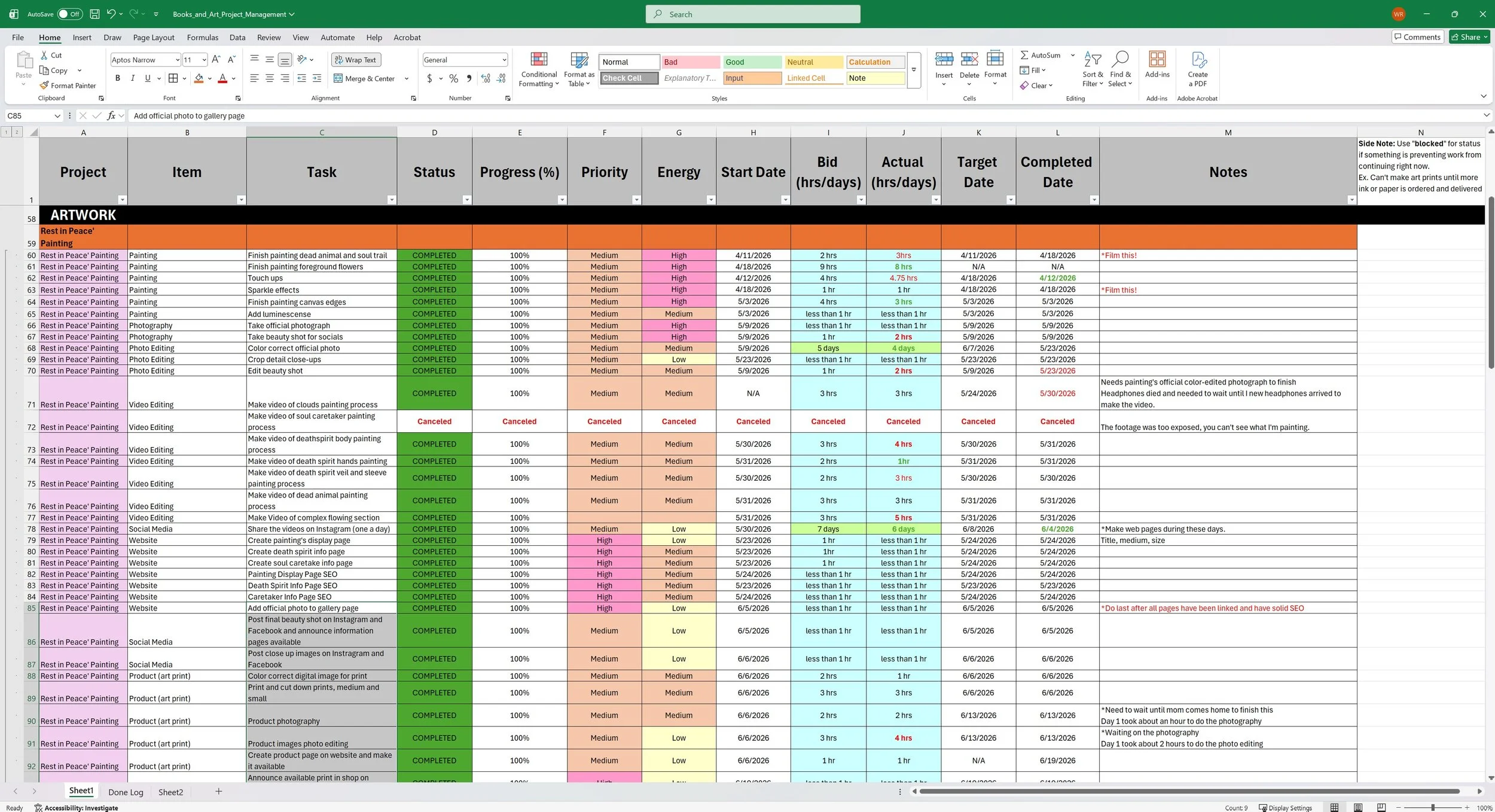Increase font size icon
The height and width of the screenshot is (812, 1495).
point(216,59)
